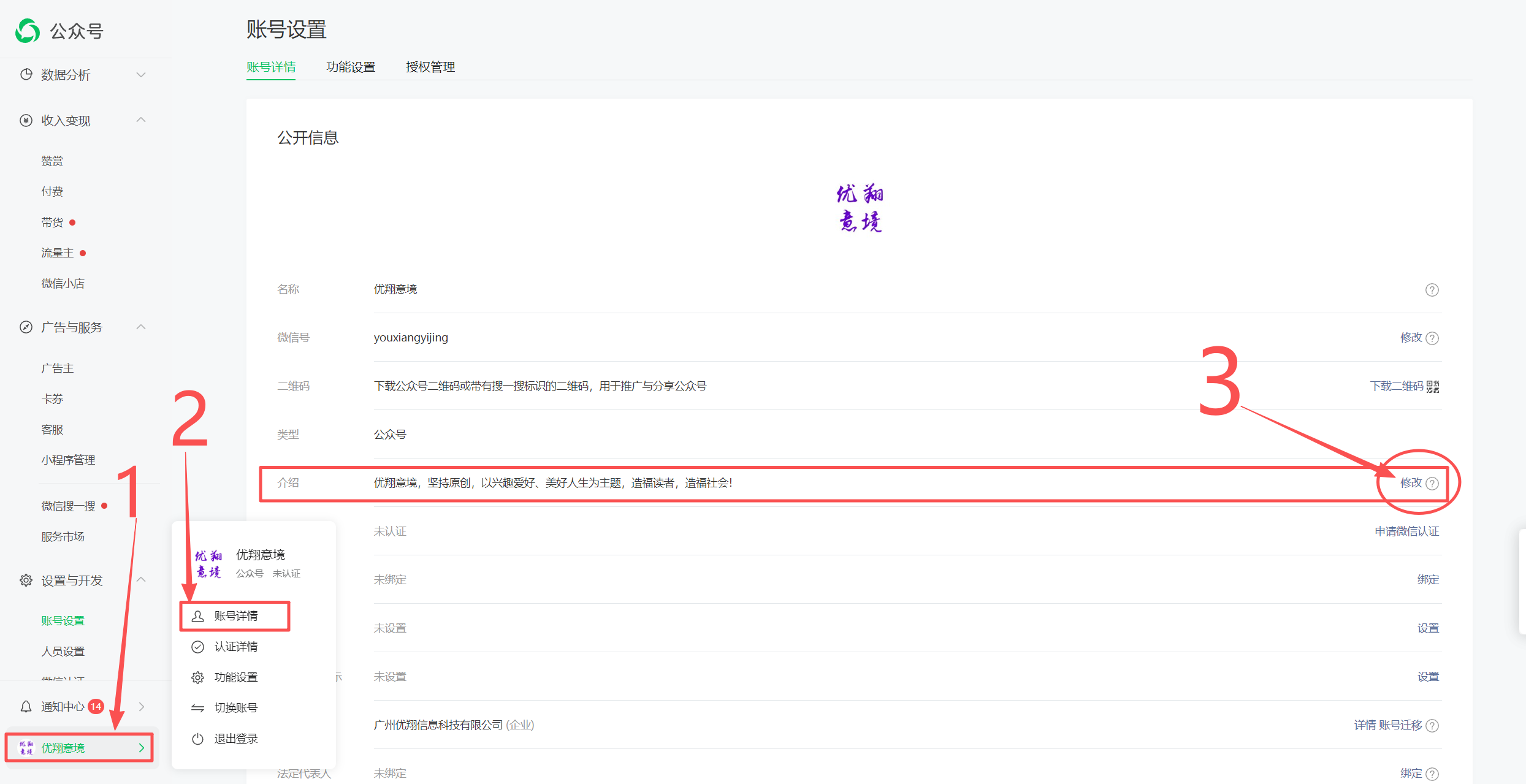The width and height of the screenshot is (1526, 784).
Task: Switch to the 功能设置 tab
Action: [x=351, y=67]
